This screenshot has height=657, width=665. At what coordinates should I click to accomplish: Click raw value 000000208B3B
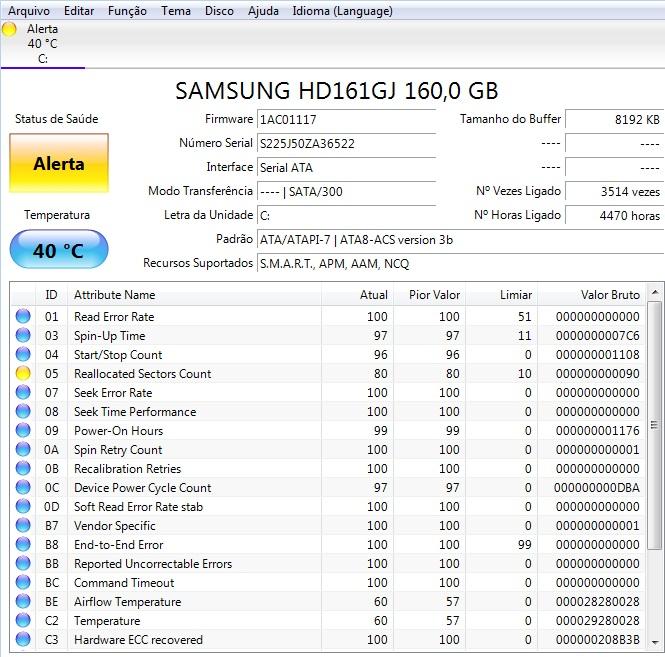pyautogui.click(x=598, y=640)
